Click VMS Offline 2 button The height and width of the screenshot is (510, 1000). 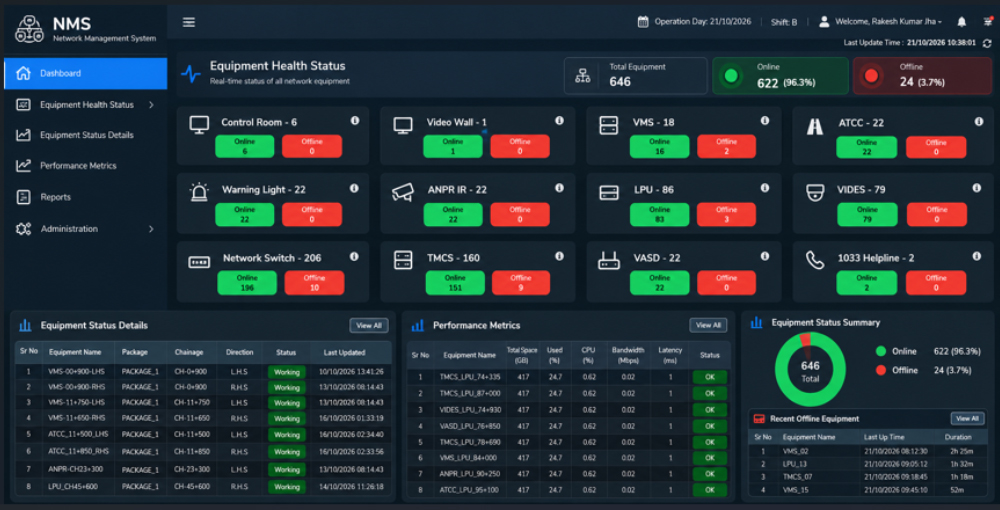coord(726,147)
